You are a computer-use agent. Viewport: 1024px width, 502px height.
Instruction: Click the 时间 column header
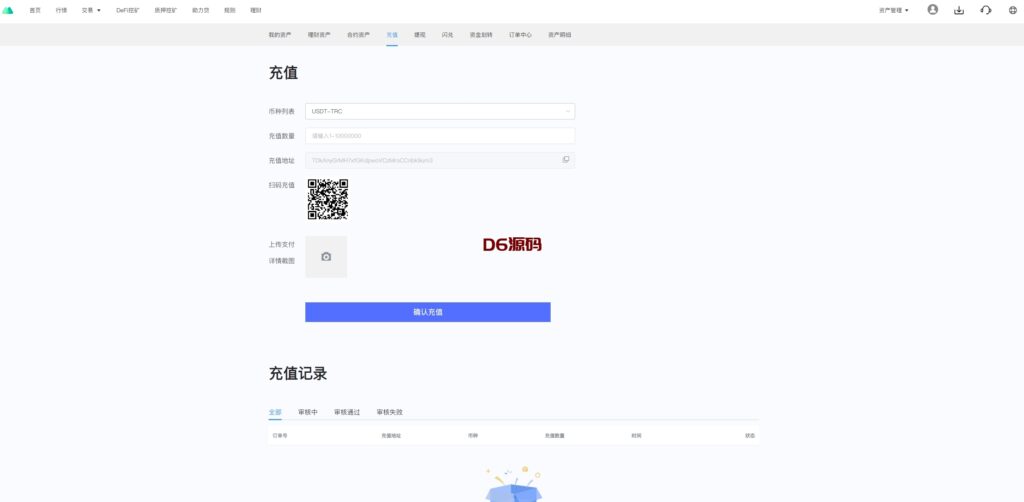[636, 435]
